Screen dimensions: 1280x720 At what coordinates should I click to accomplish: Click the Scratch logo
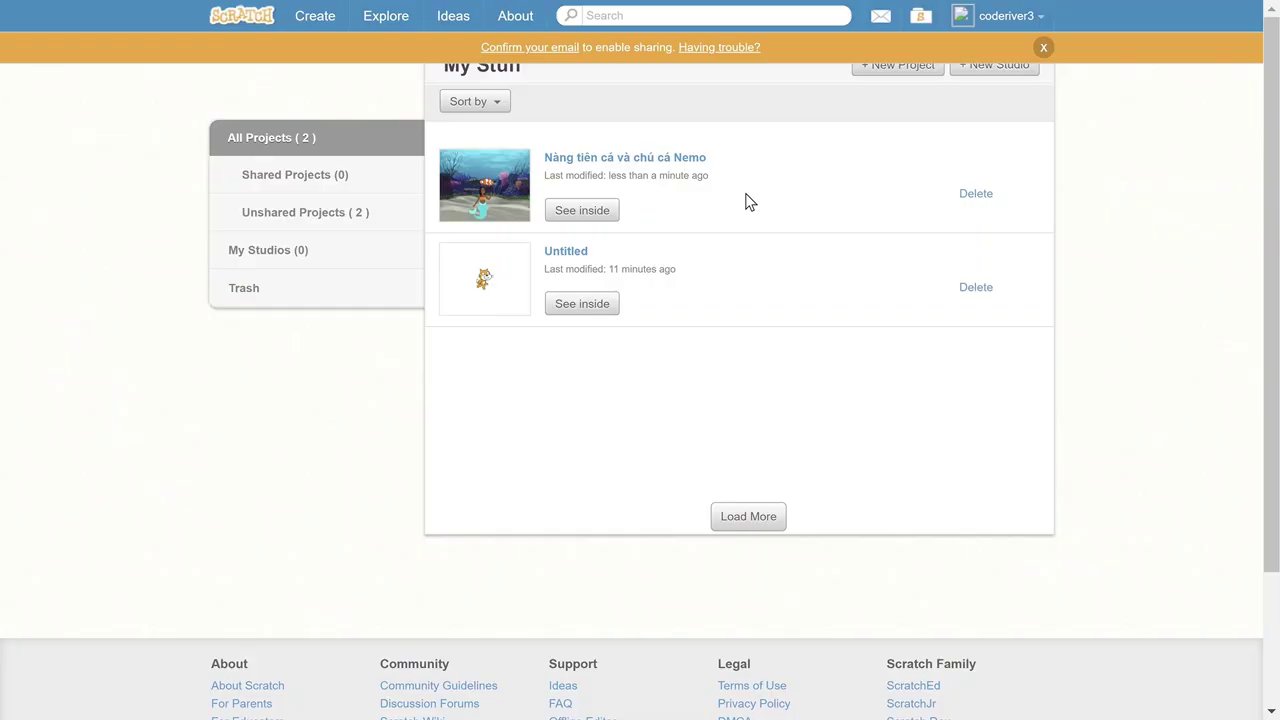click(241, 16)
